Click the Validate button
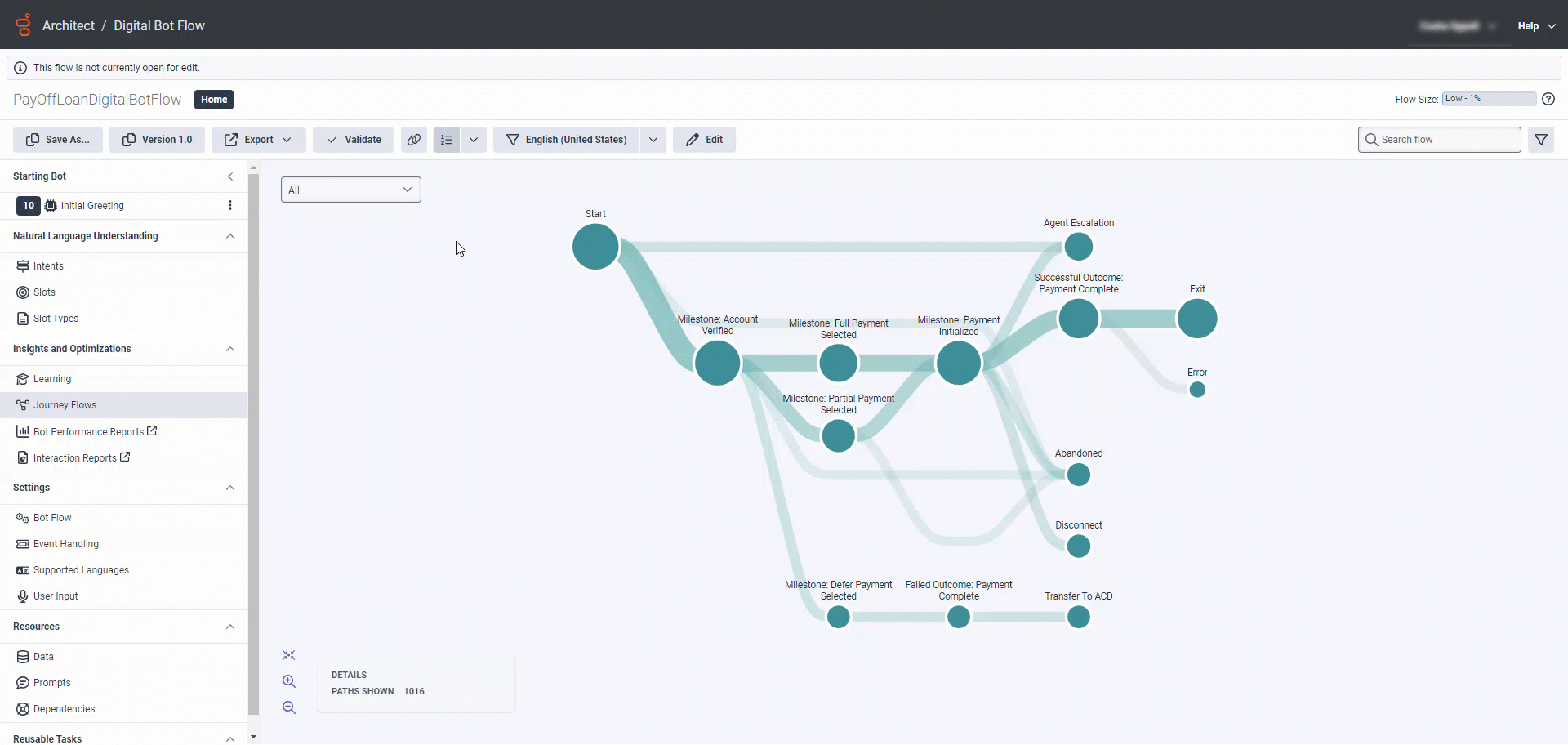The width and height of the screenshot is (1568, 745). tap(354, 140)
